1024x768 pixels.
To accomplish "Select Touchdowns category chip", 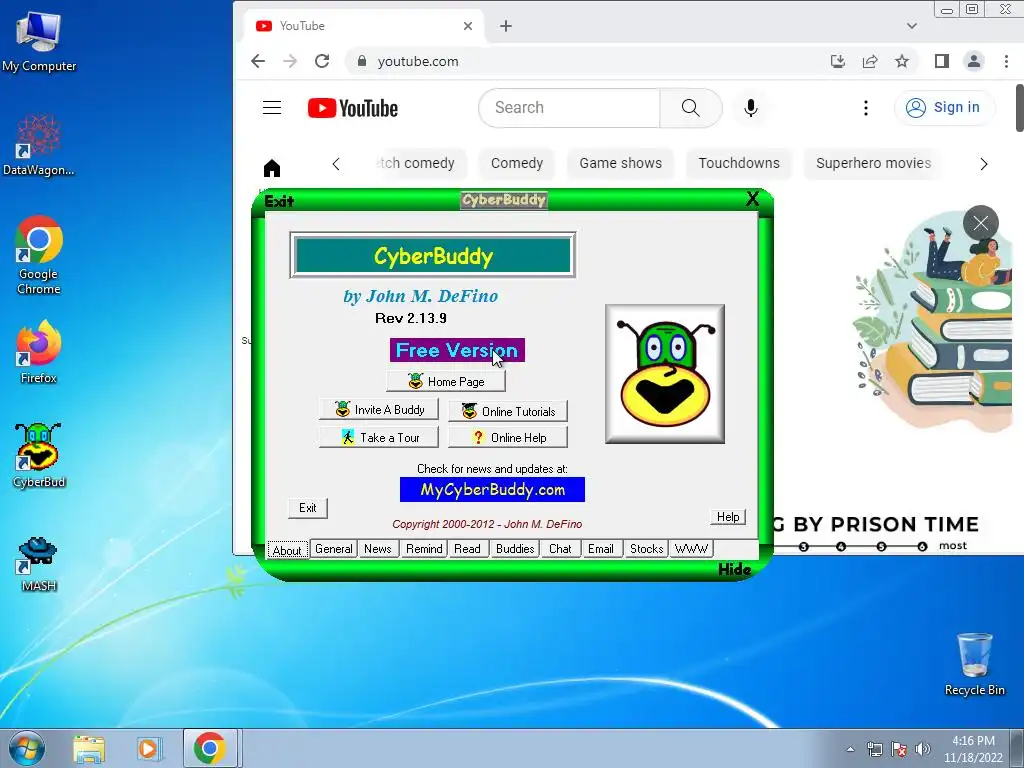I will [x=739, y=163].
